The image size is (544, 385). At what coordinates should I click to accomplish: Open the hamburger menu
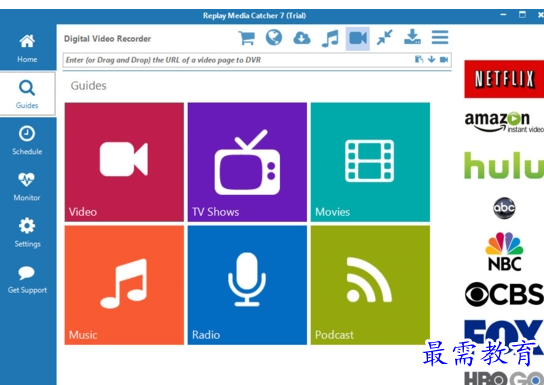click(x=440, y=37)
